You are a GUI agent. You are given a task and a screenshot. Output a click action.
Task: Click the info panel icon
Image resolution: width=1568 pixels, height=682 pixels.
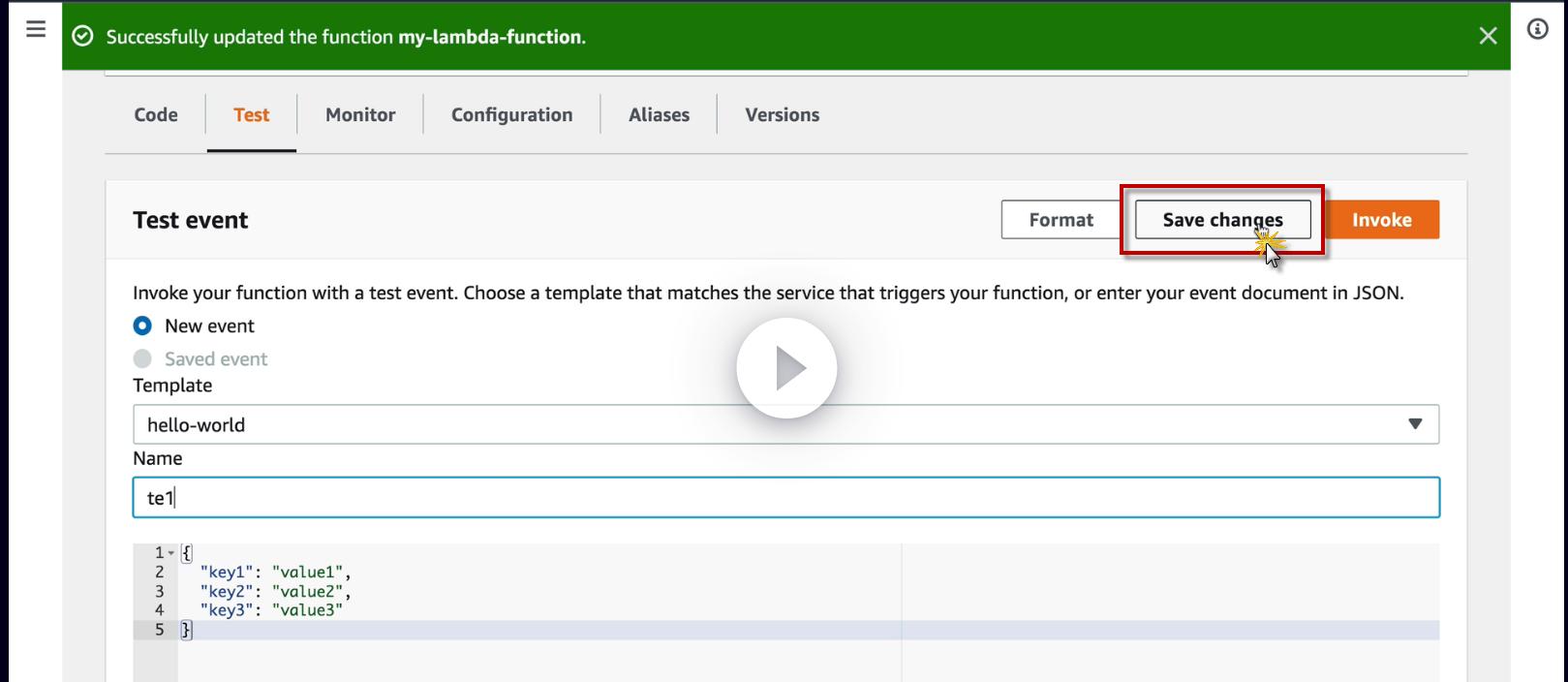pyautogui.click(x=1537, y=29)
